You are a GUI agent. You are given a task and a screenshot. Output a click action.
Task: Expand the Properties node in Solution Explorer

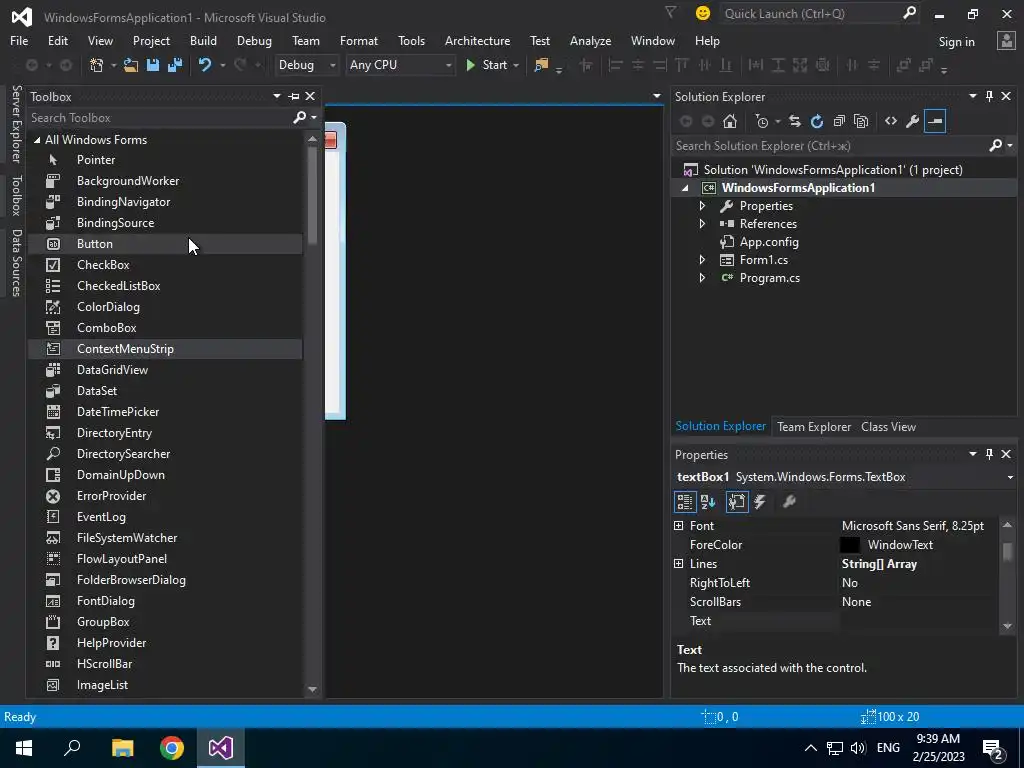[x=702, y=206]
